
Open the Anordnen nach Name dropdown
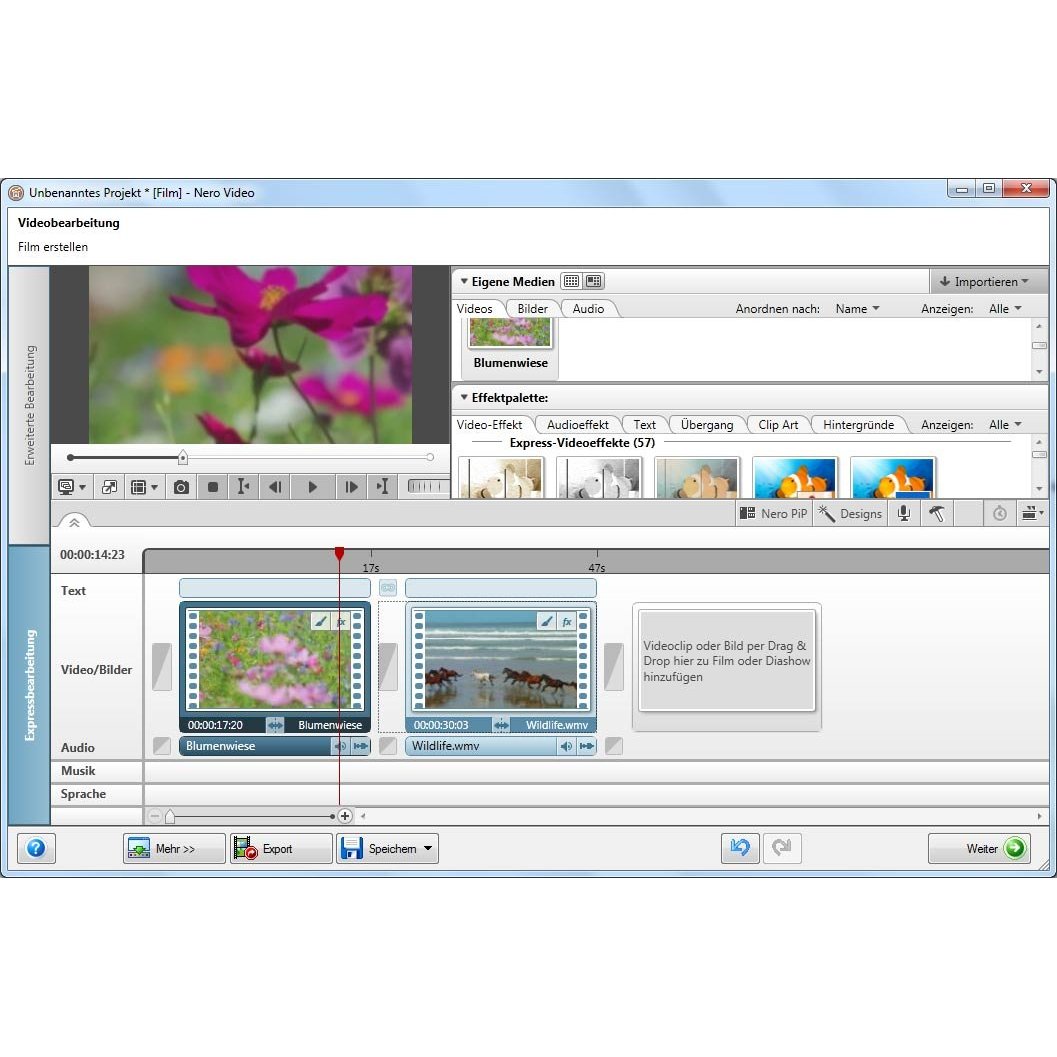857,309
